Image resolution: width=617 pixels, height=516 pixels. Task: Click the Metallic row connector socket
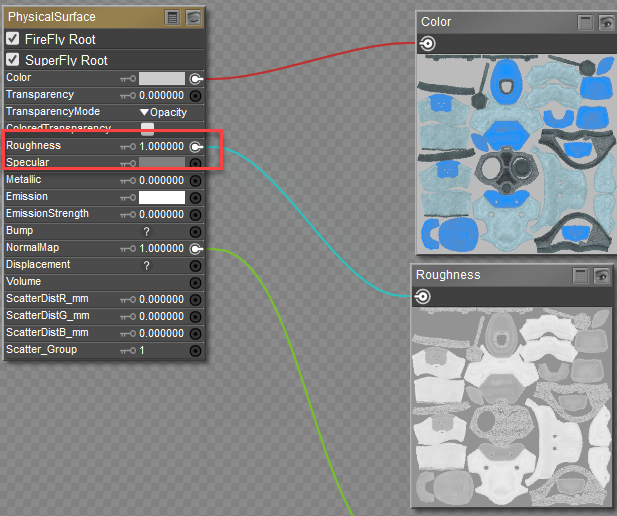click(195, 181)
